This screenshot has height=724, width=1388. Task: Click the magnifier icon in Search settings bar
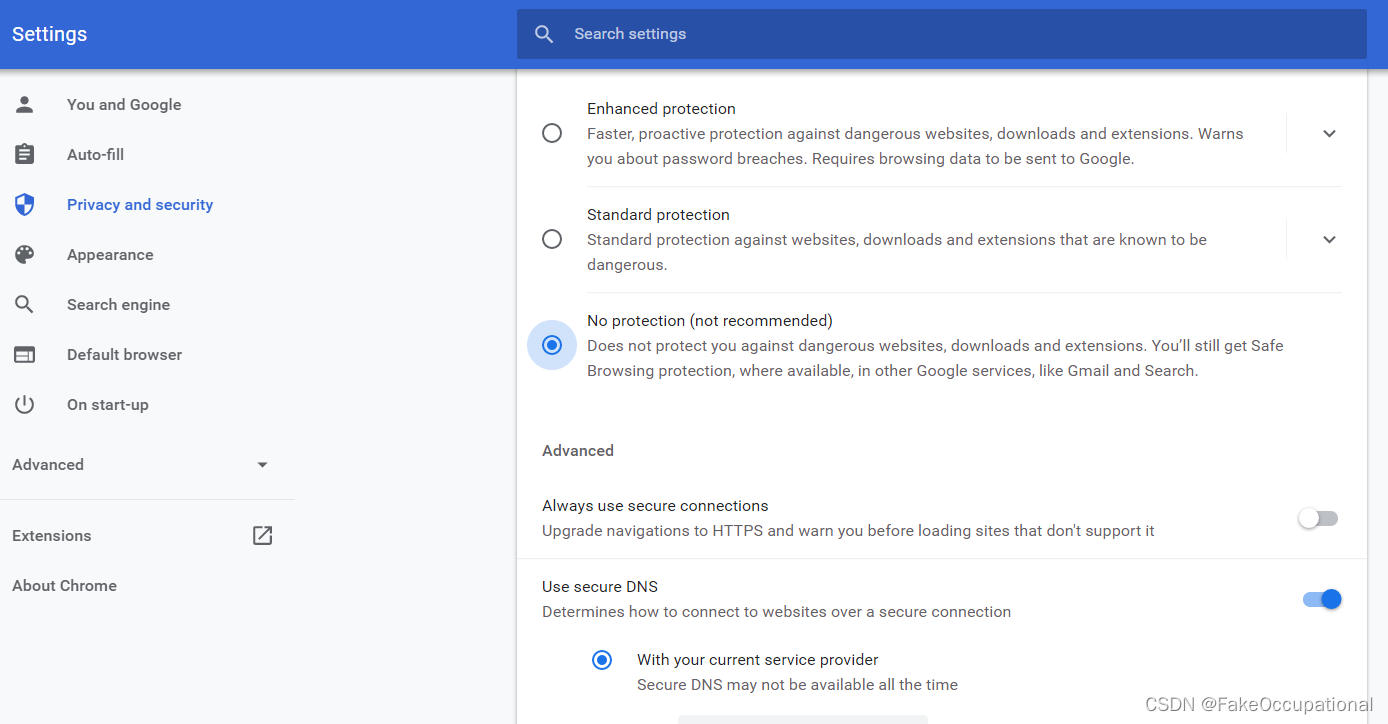coord(544,34)
